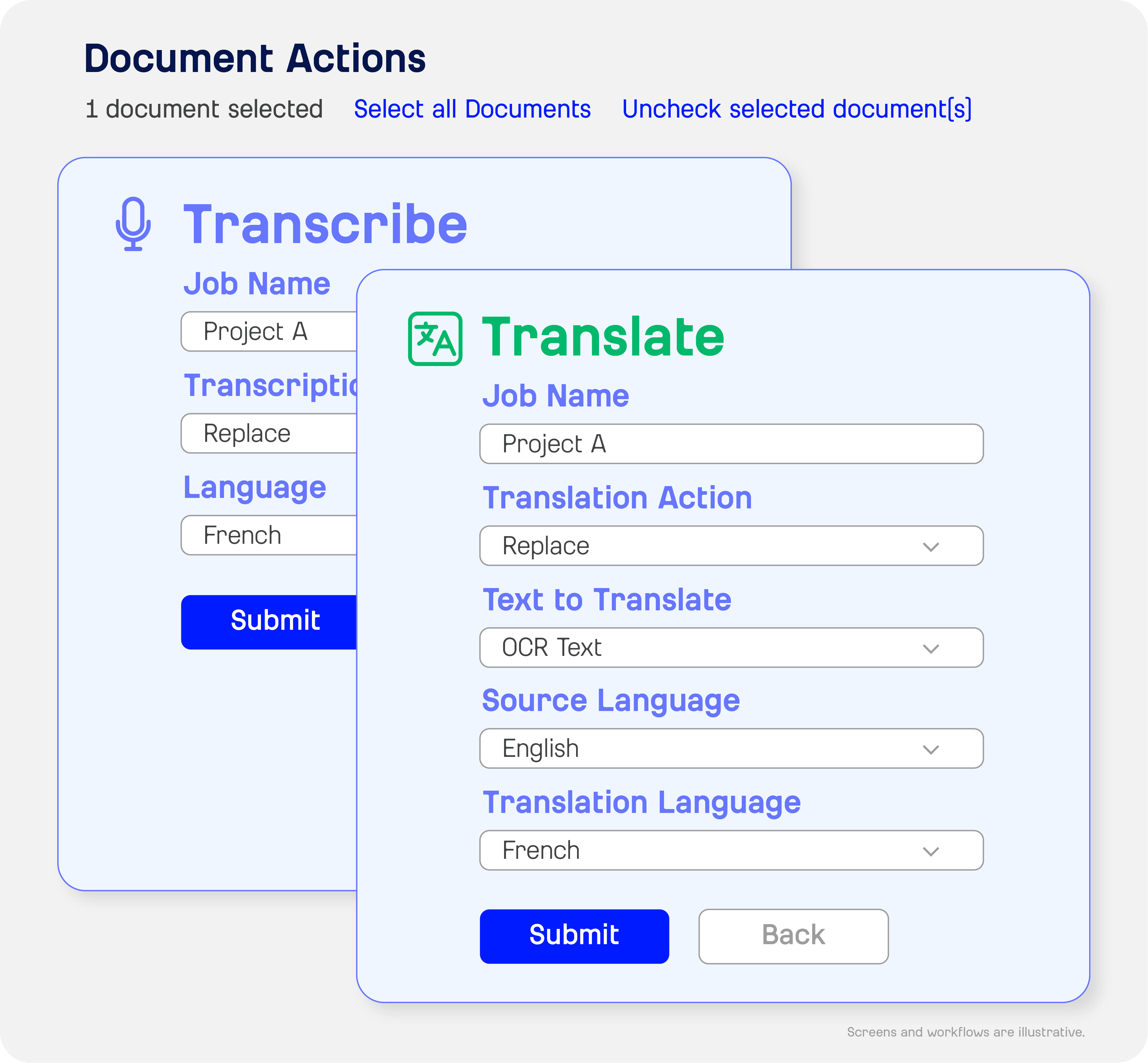Open the Text to Translate dropdown
Image resolution: width=1148 pixels, height=1063 pixels.
pos(731,647)
